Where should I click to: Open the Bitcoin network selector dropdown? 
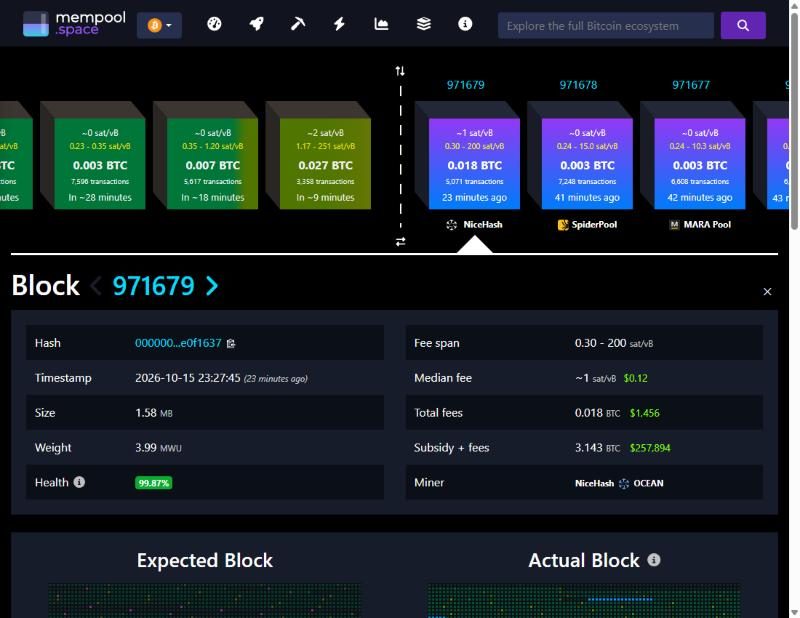pyautogui.click(x=159, y=25)
